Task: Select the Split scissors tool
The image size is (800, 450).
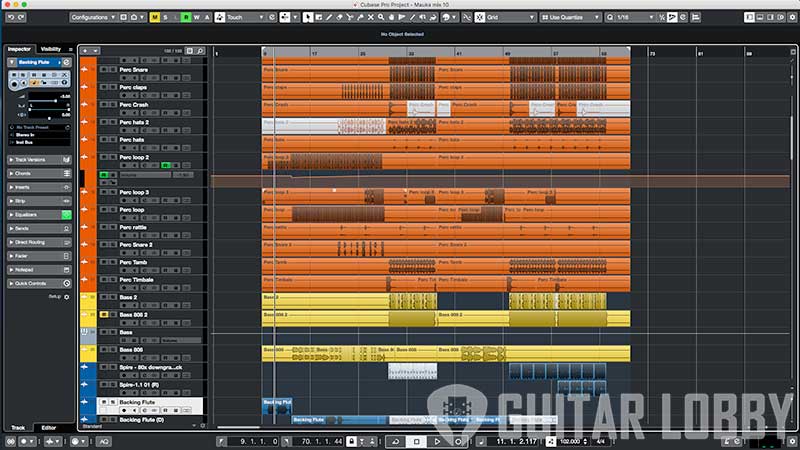Action: click(349, 17)
